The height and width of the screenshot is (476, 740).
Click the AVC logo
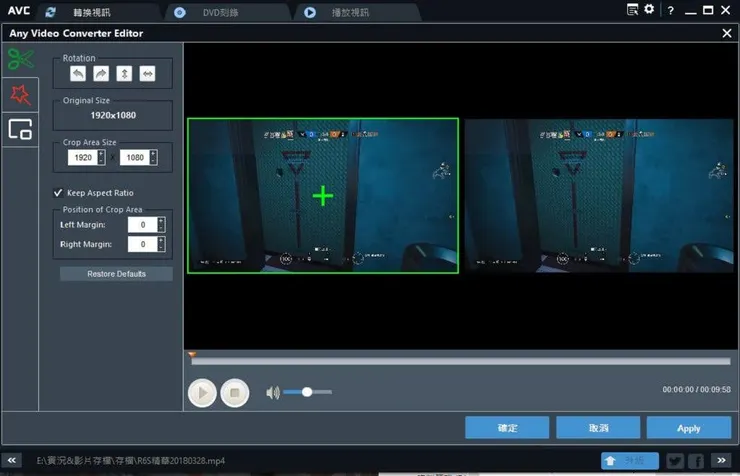(19, 10)
